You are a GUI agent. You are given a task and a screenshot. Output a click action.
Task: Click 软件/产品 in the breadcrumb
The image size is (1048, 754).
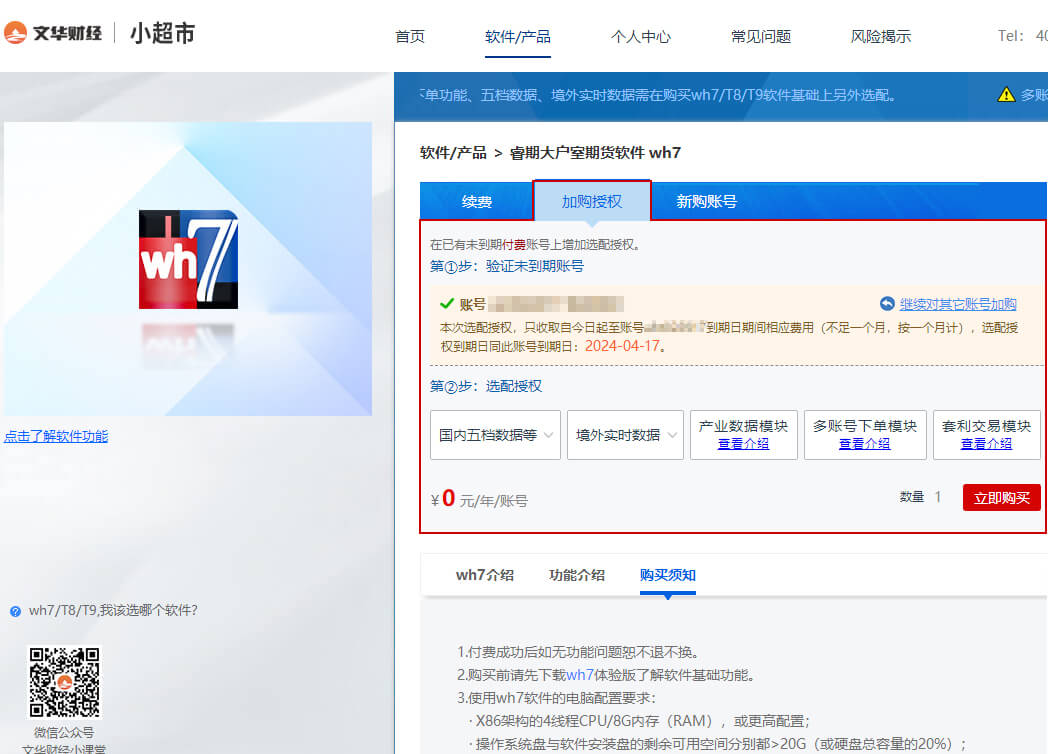(x=453, y=152)
